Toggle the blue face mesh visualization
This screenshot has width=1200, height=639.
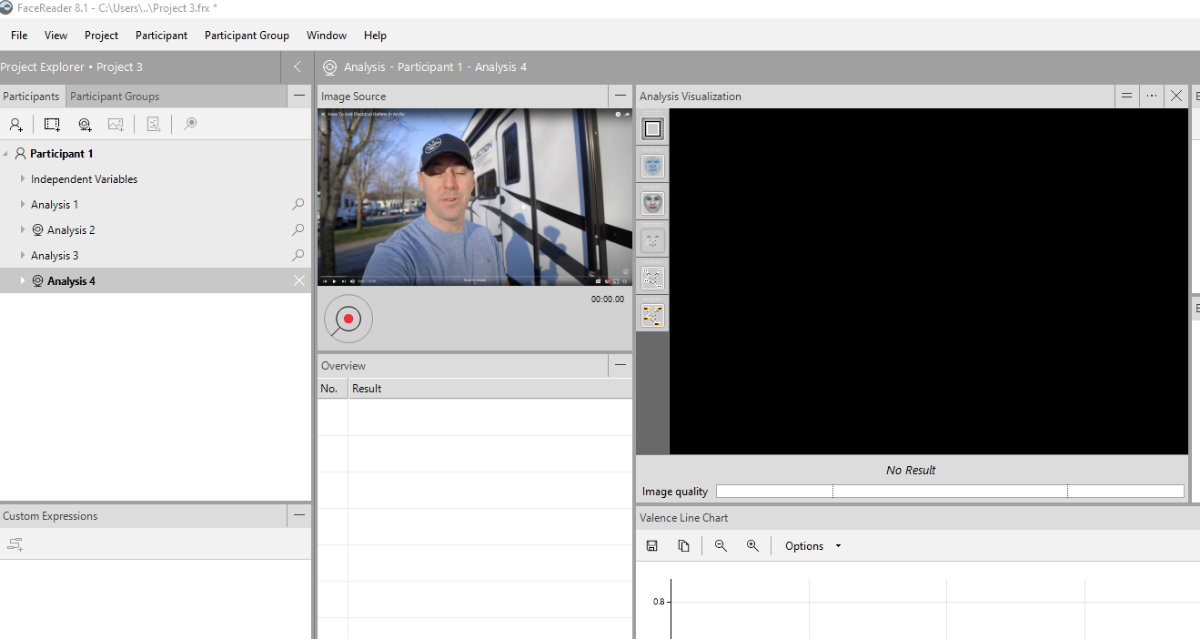[x=653, y=166]
